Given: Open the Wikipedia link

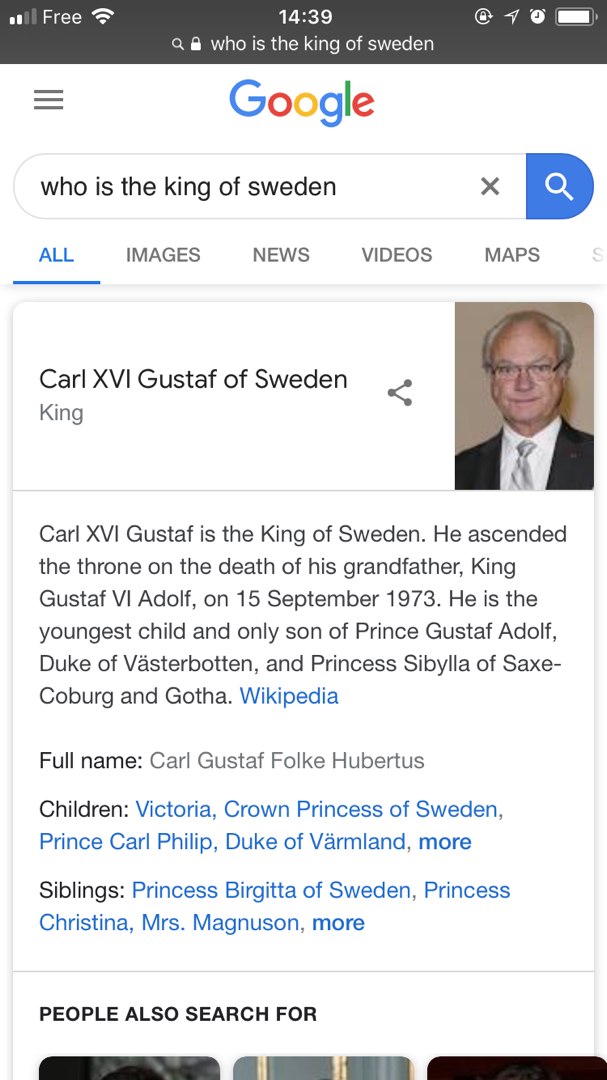Looking at the screenshot, I should click(x=289, y=696).
